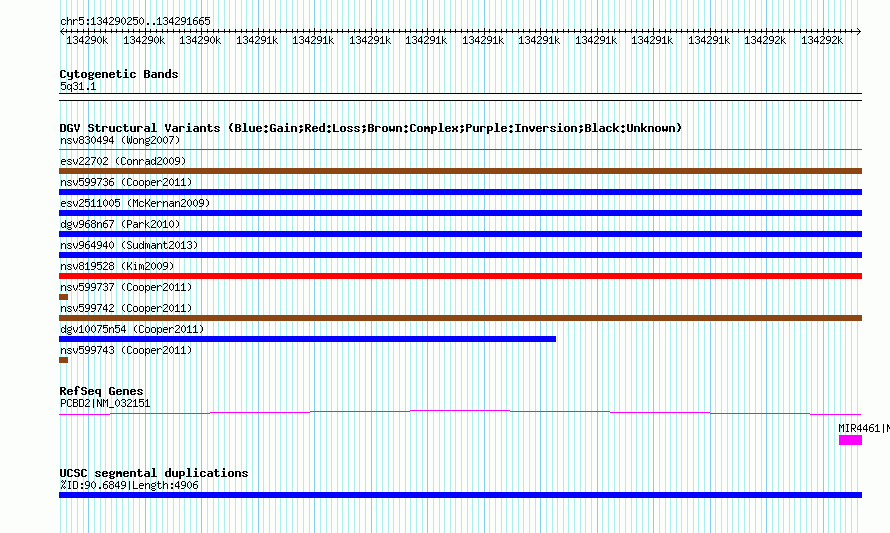This screenshot has width=890, height=533.
Task: Click the brown nsv599742 complex bar
Action: 460,318
